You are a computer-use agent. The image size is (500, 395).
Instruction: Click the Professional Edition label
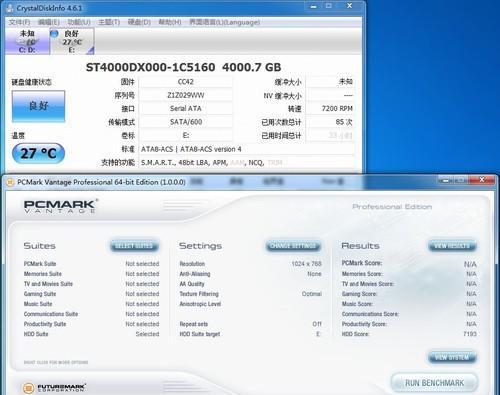pos(392,207)
